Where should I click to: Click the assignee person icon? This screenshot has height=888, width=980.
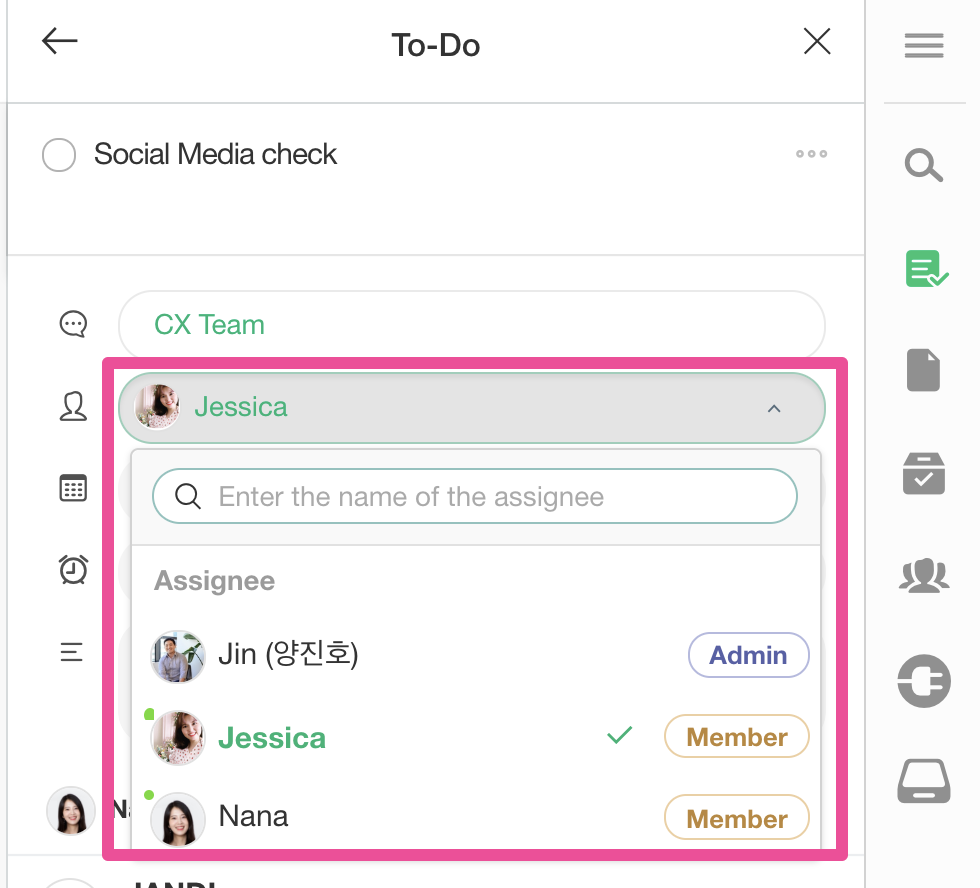[x=73, y=407]
